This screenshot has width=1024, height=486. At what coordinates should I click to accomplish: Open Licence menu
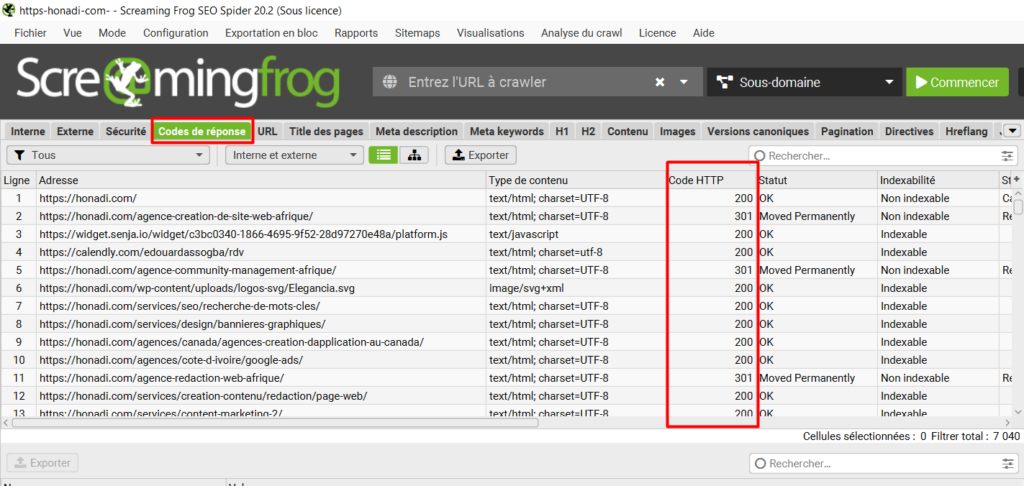pos(658,33)
